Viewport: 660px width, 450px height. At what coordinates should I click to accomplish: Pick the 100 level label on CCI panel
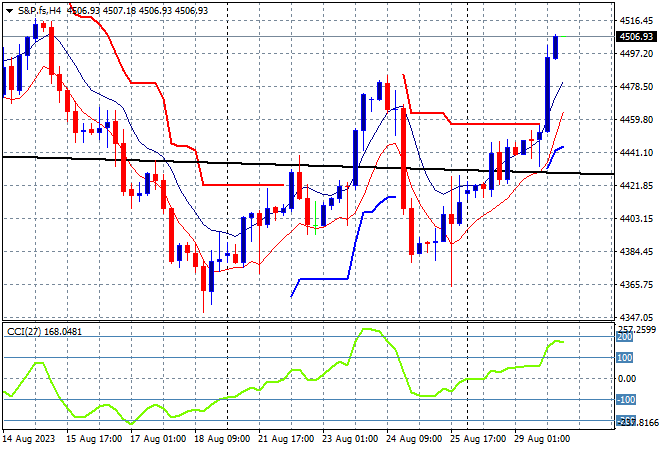tap(625, 358)
